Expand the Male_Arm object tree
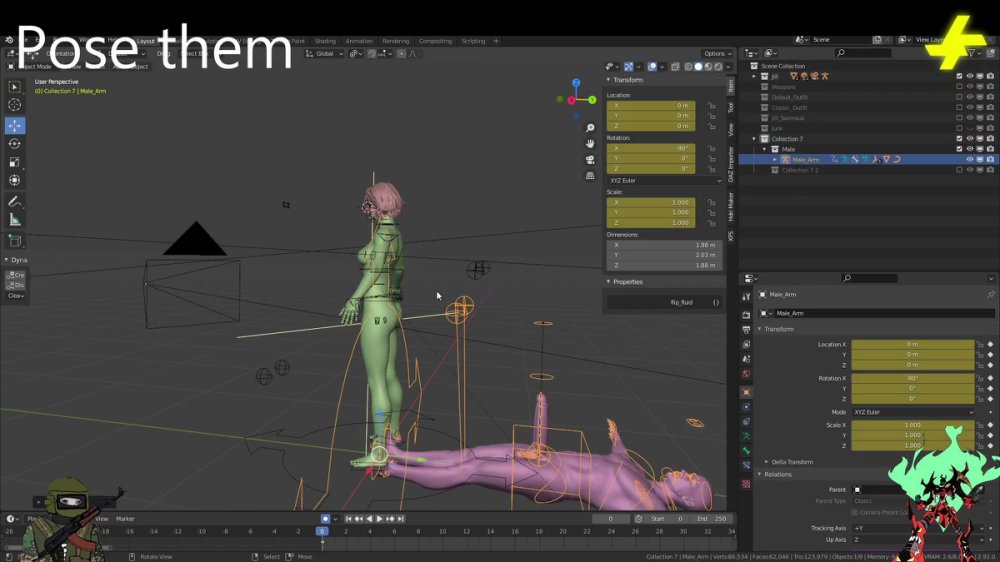The image size is (1000, 562). [x=775, y=159]
